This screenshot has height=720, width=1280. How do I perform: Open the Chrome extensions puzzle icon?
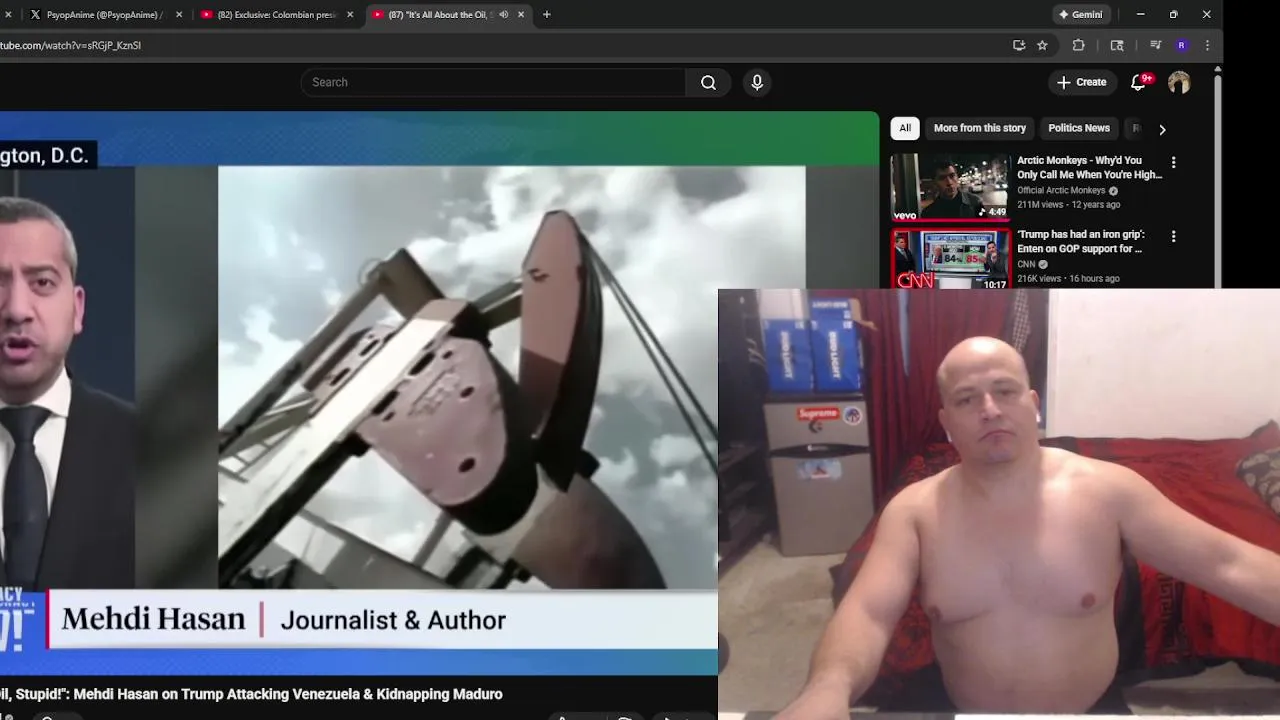pyautogui.click(x=1078, y=45)
